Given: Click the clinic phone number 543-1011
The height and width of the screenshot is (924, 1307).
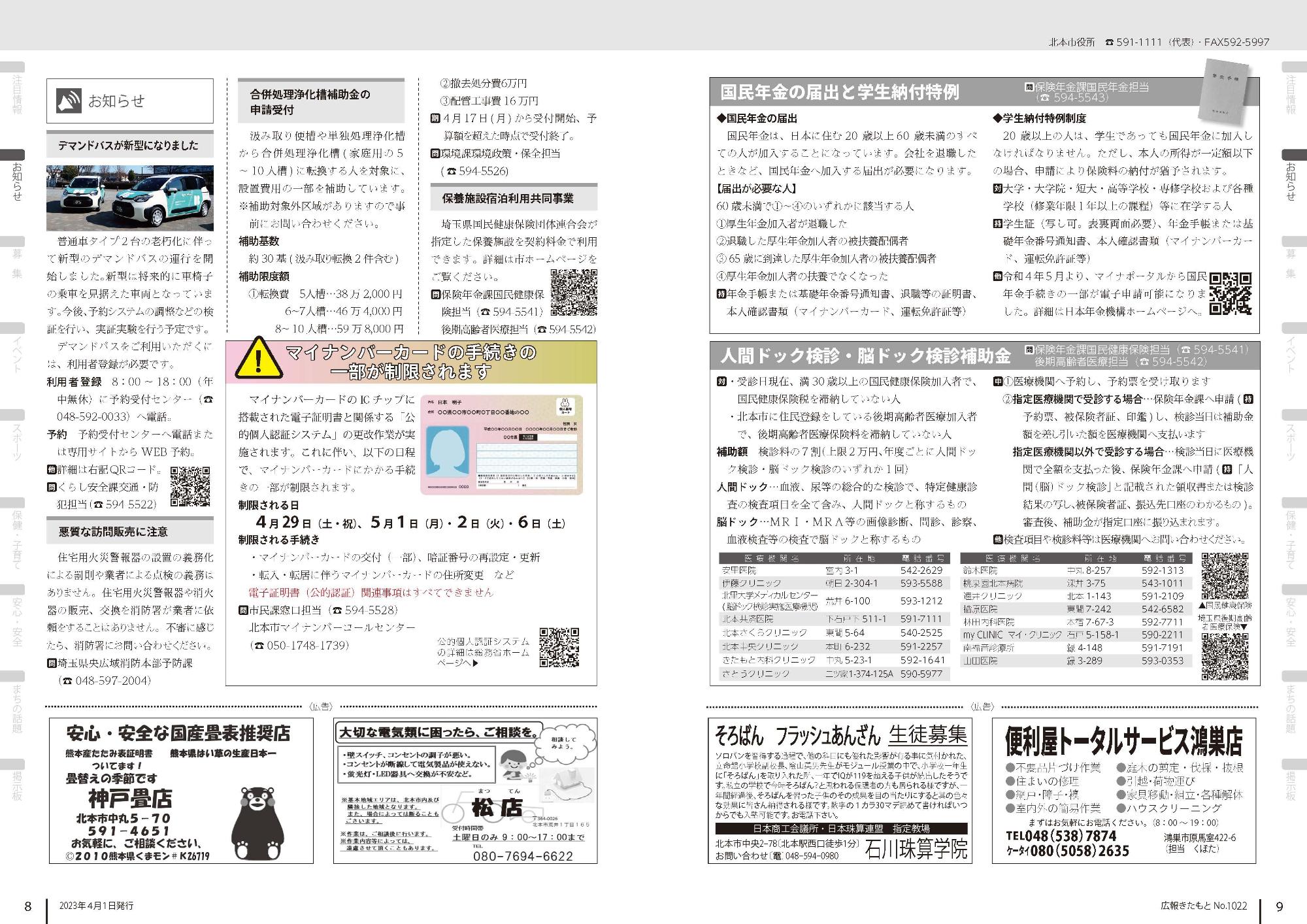Looking at the screenshot, I should pos(1163,583).
